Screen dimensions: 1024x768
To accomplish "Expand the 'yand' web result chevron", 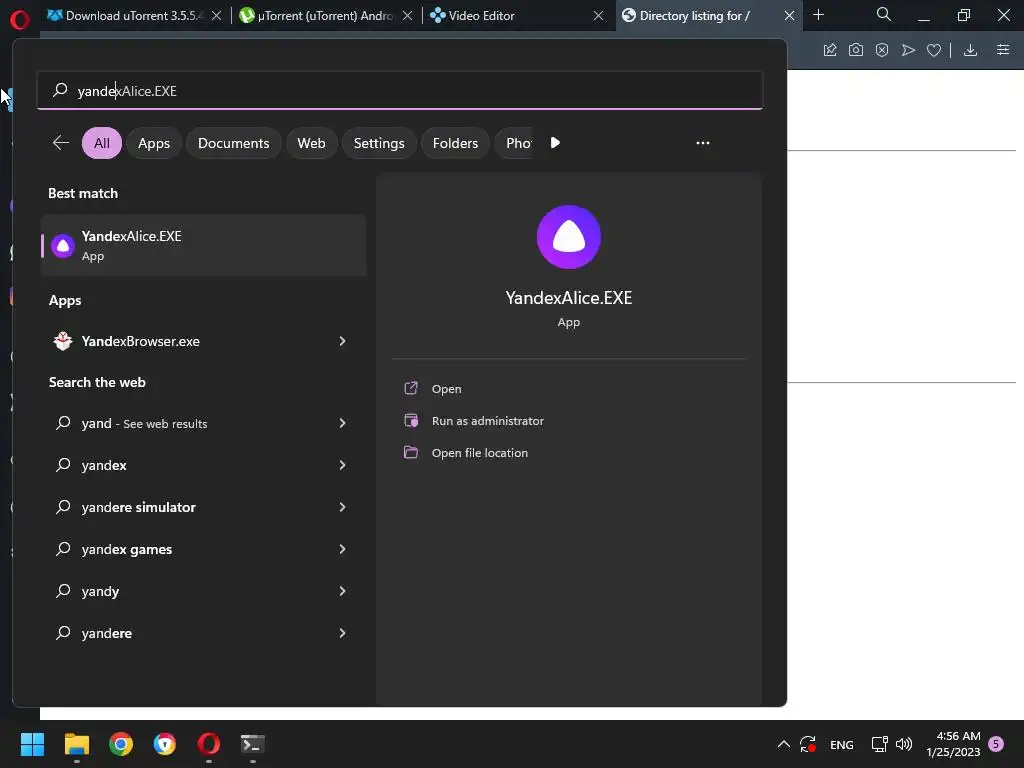I will coord(342,423).
